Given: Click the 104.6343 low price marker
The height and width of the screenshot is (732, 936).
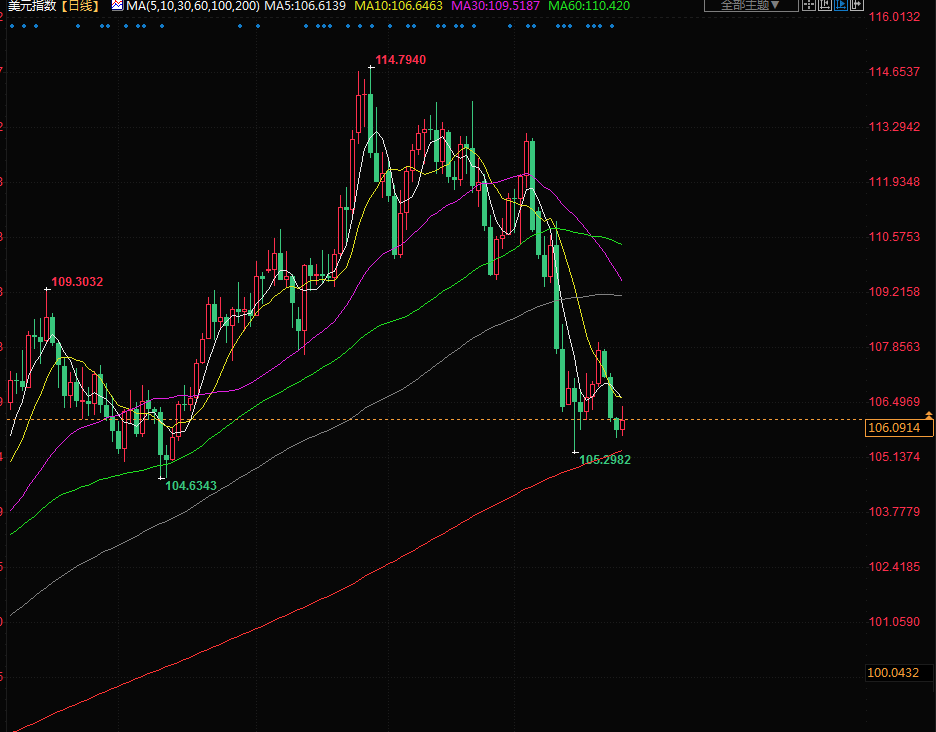Looking at the screenshot, I should pos(190,485).
